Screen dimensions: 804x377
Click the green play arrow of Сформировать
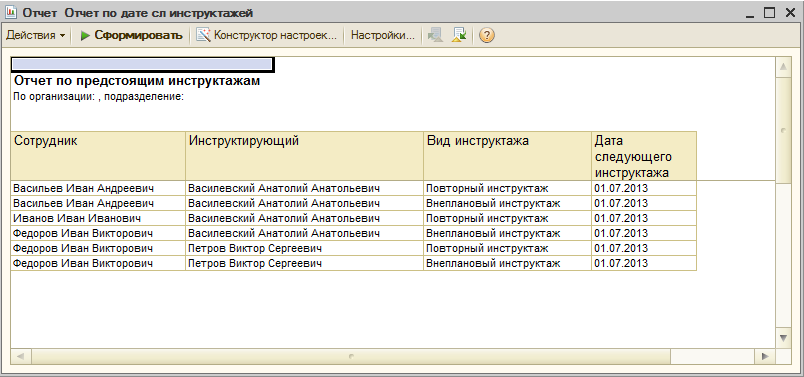[86, 35]
